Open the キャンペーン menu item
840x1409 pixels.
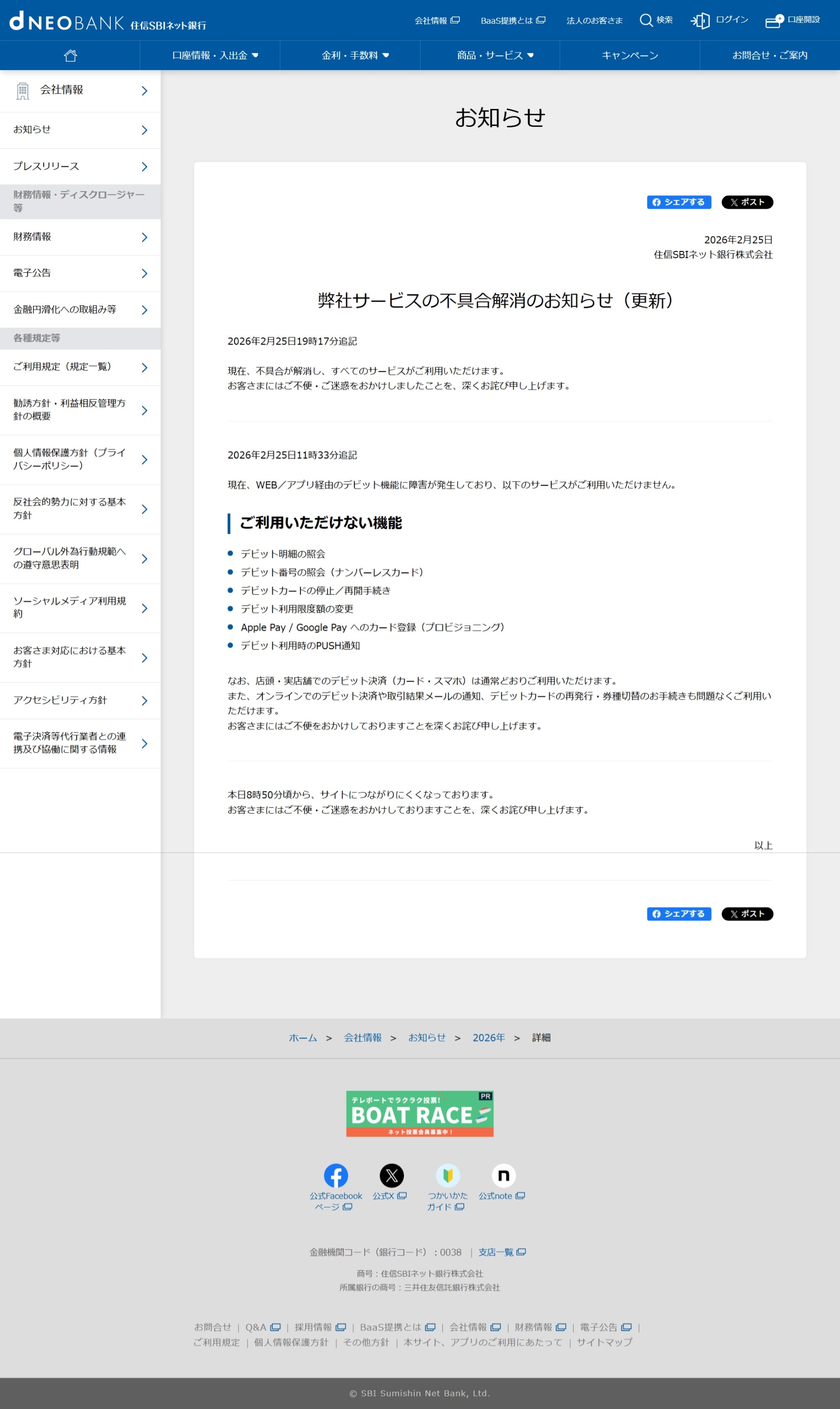pos(630,55)
